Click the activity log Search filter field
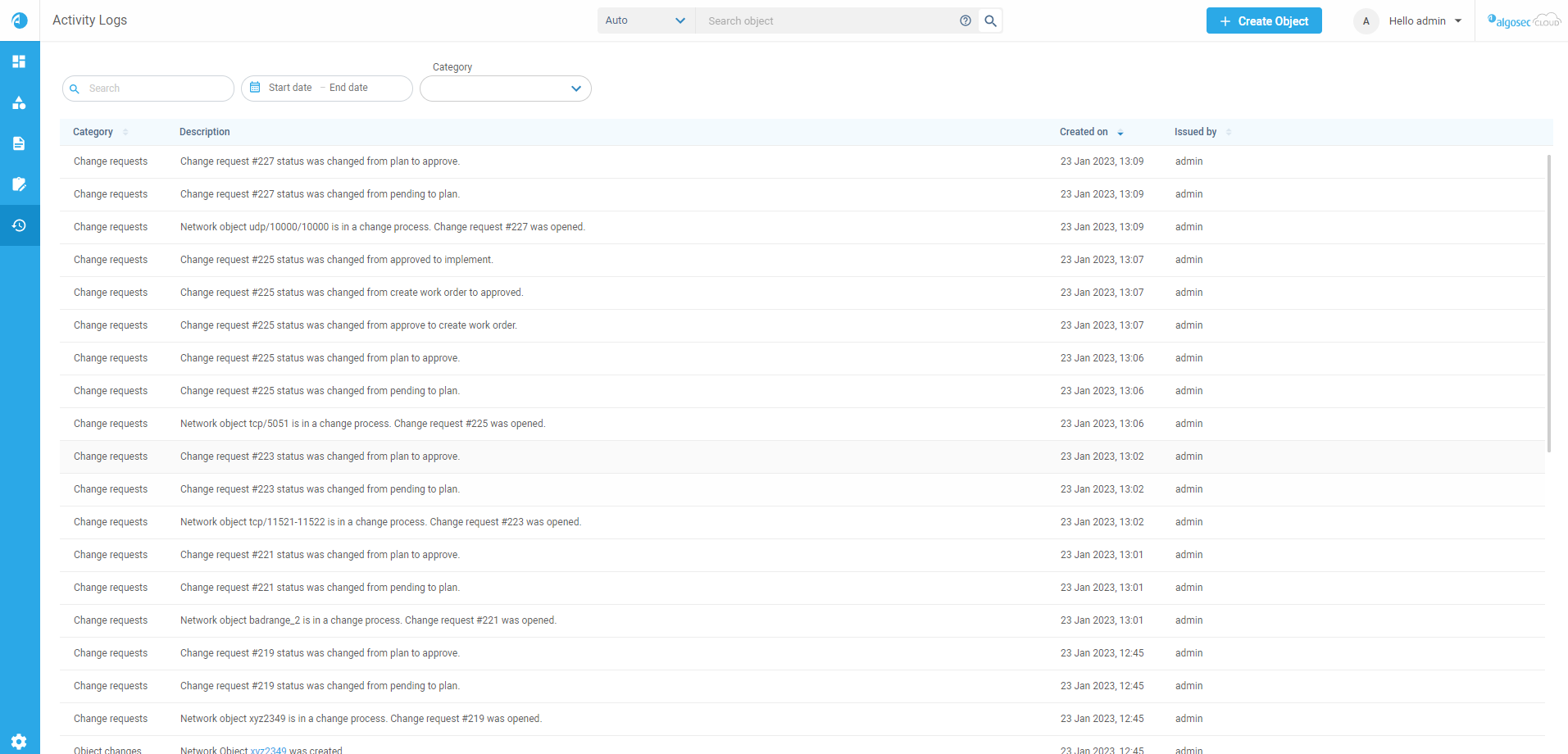This screenshot has height=754, width=1568. pos(156,89)
